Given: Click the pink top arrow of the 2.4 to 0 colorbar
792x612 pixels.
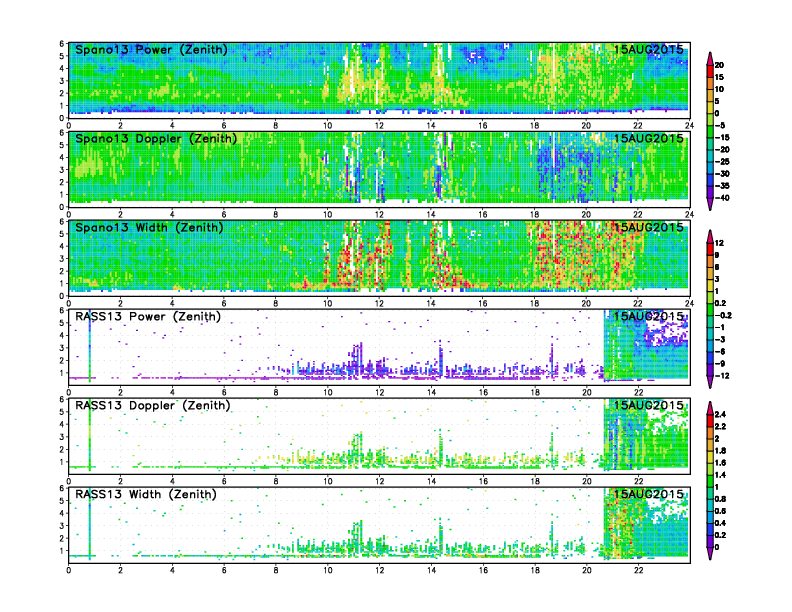Looking at the screenshot, I should click(710, 408).
